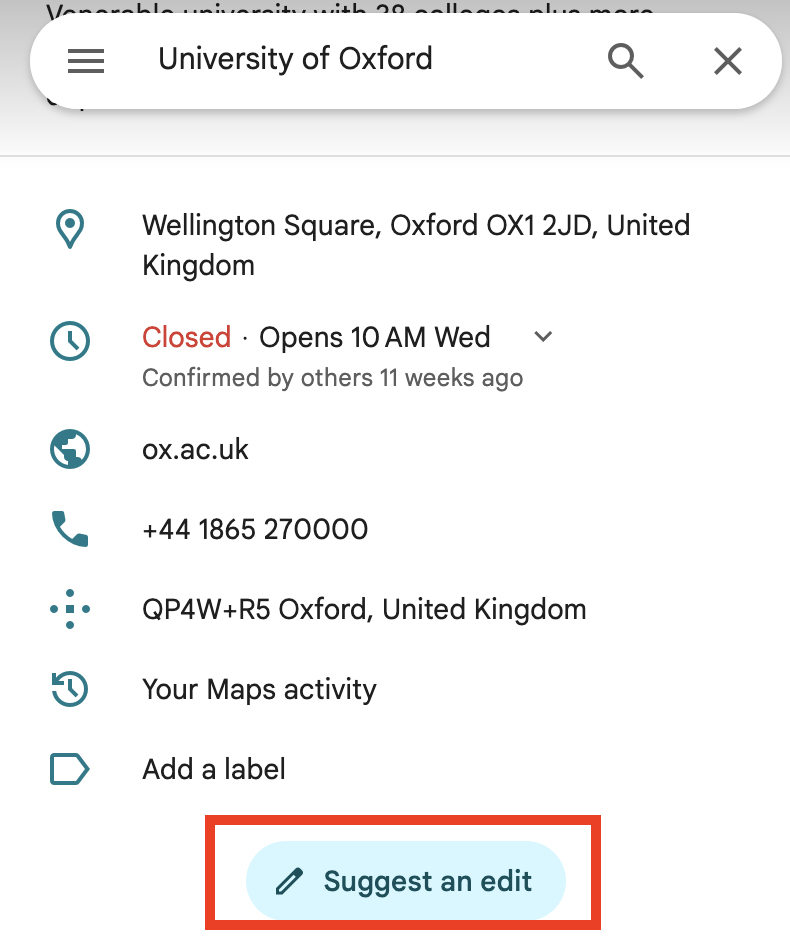790x936 pixels.
Task: Expand the opening hours chevron
Action: (543, 337)
